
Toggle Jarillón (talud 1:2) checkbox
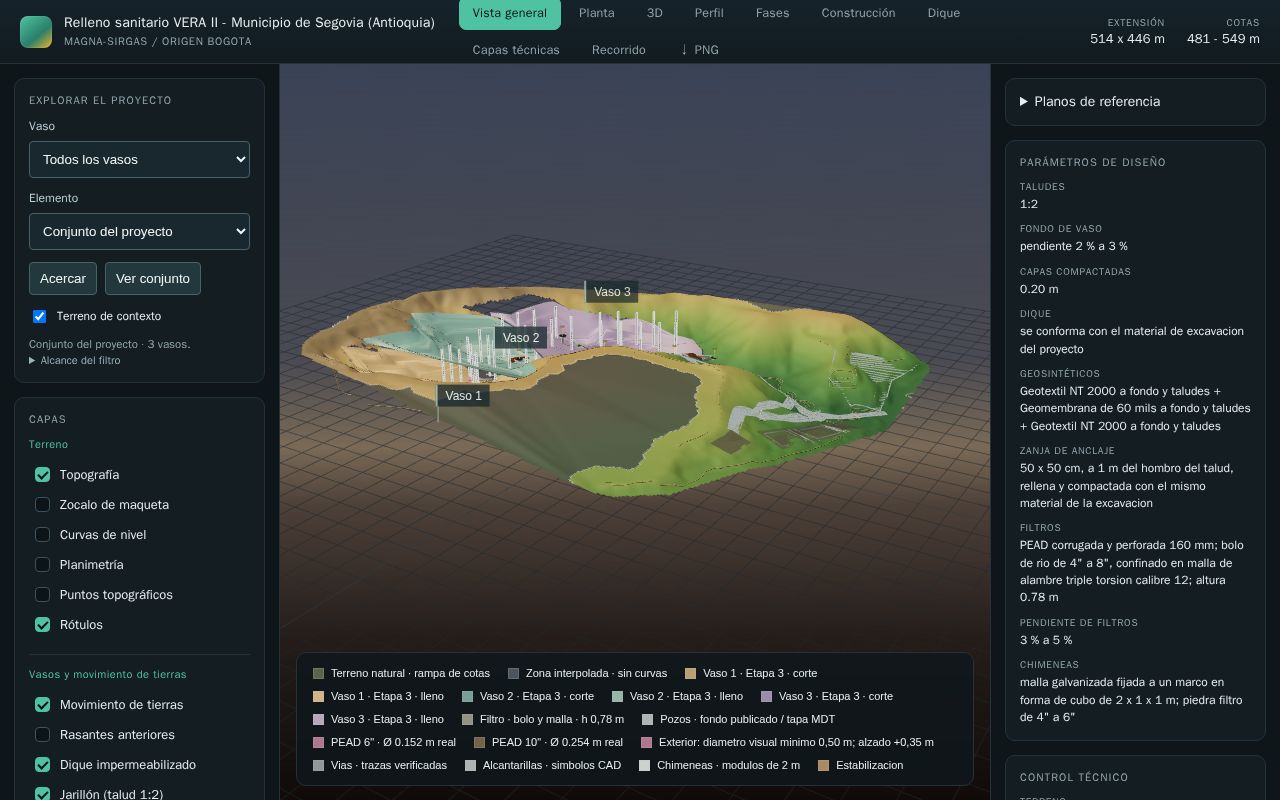43,795
